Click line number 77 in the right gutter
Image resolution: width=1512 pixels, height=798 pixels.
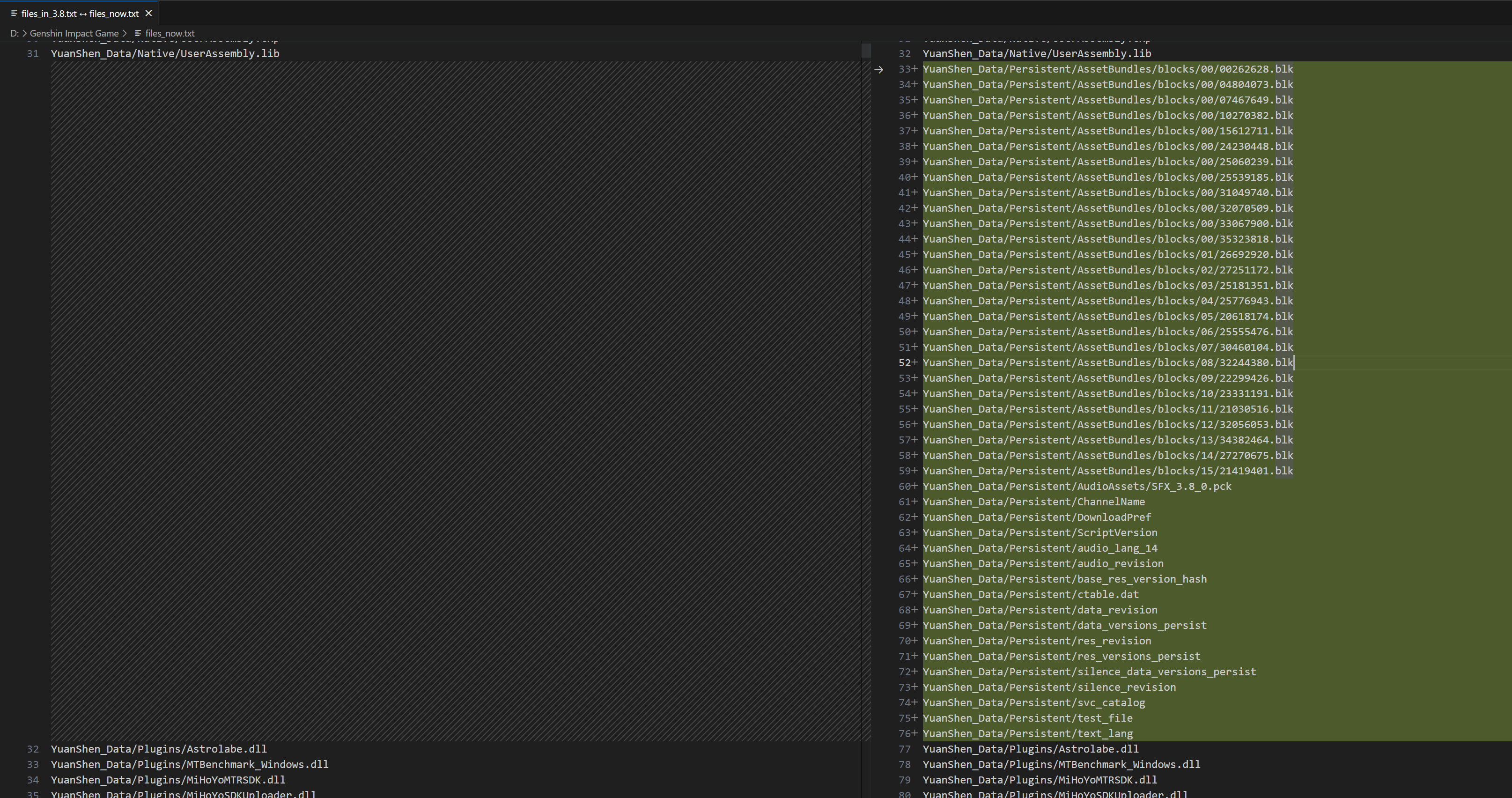pyautogui.click(x=905, y=749)
